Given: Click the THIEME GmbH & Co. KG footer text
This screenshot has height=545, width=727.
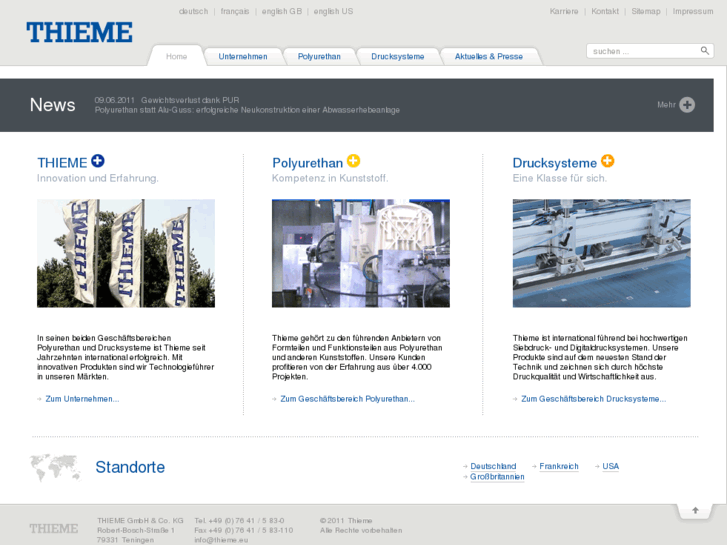Looking at the screenshot, I should (140, 520).
